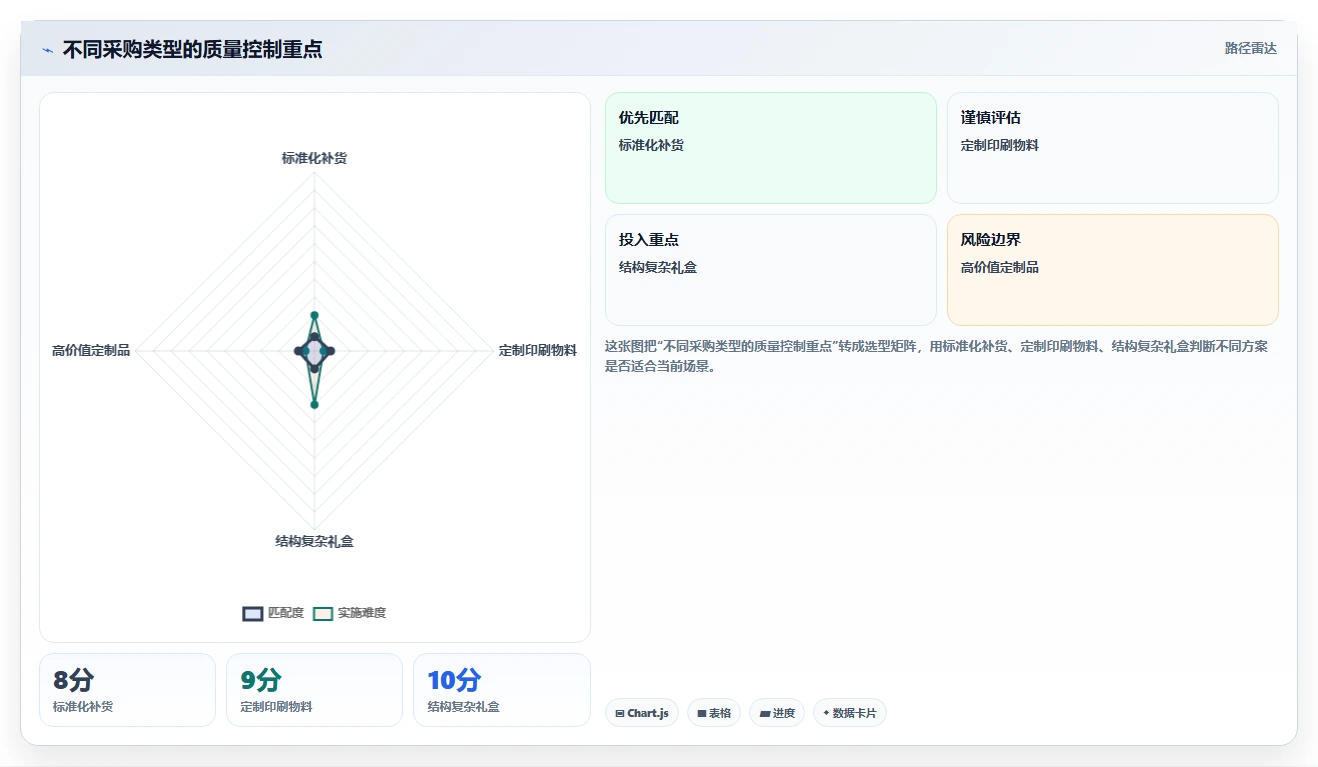
Task: Click the 路径雷达 label in header
Action: click(x=1251, y=48)
